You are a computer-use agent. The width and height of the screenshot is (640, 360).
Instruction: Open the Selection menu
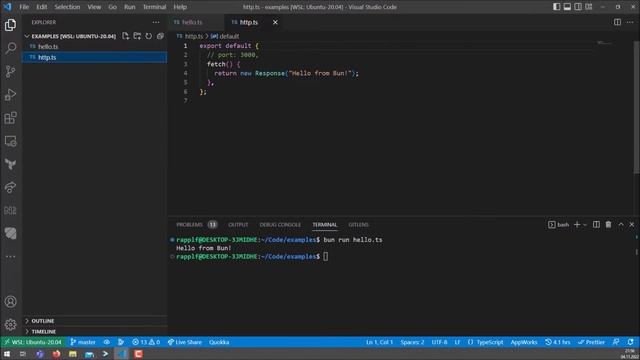click(x=67, y=7)
